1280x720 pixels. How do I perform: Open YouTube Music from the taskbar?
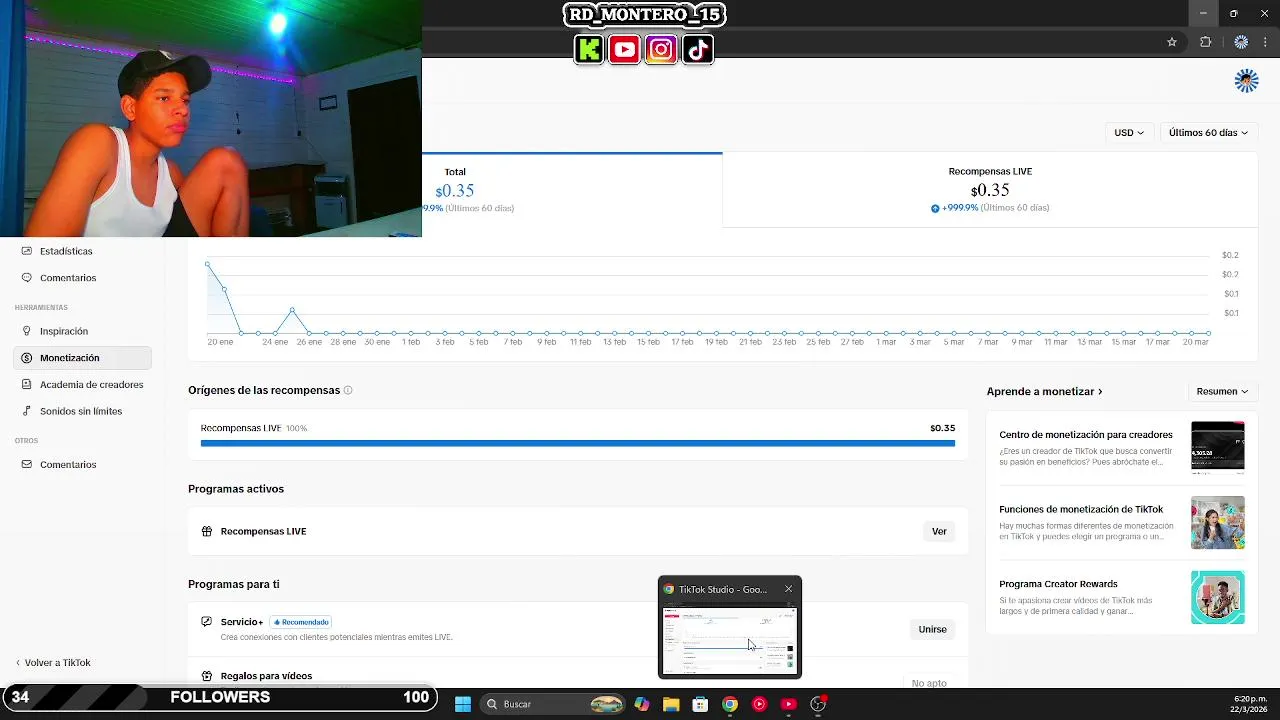tap(759, 704)
